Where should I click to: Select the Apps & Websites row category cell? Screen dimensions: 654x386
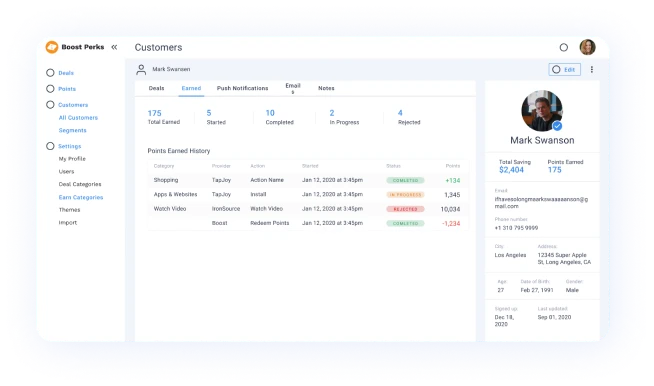[175, 194]
